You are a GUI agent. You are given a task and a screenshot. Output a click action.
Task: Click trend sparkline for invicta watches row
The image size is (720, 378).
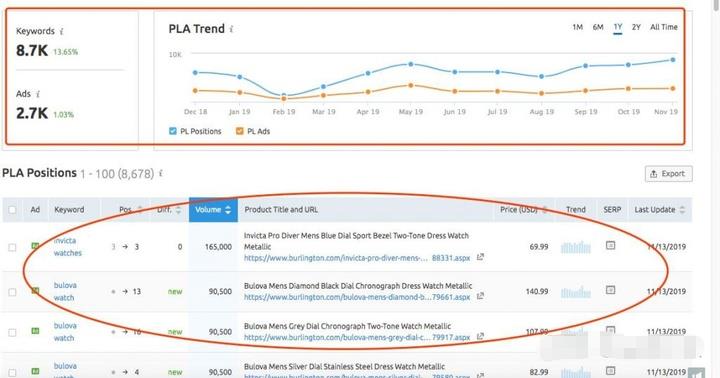click(576, 247)
